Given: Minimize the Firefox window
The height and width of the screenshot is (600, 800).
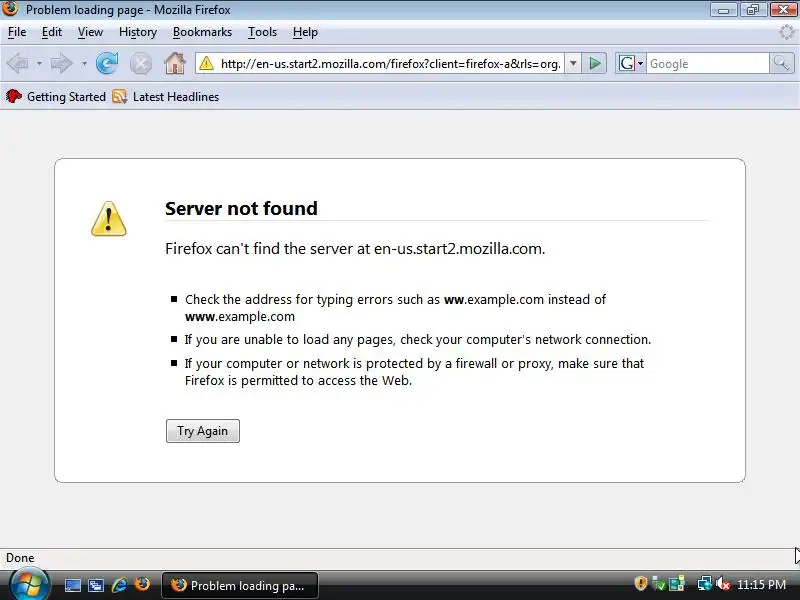Looking at the screenshot, I should (723, 10).
